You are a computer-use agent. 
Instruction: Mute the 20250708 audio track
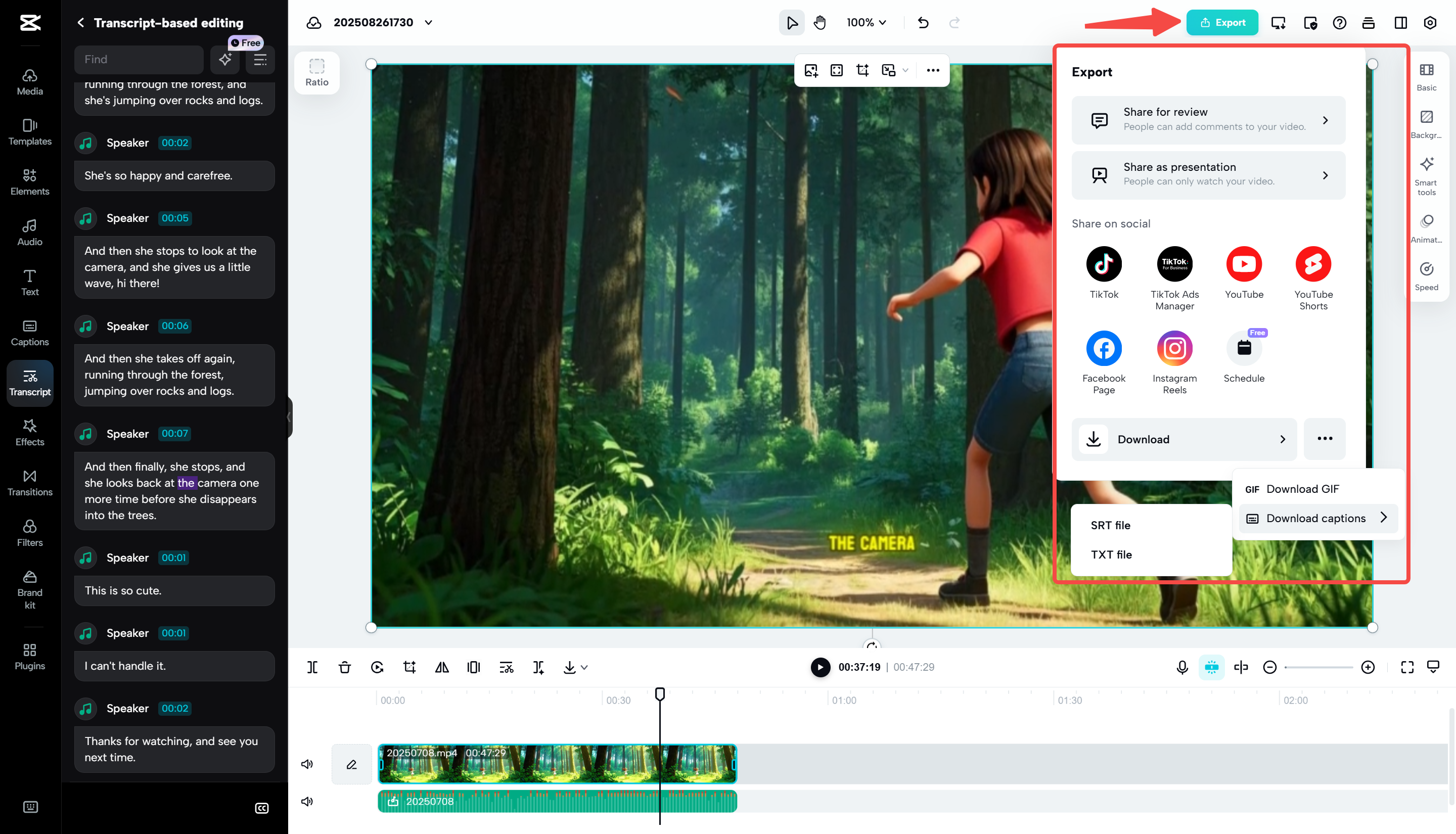tap(307, 801)
